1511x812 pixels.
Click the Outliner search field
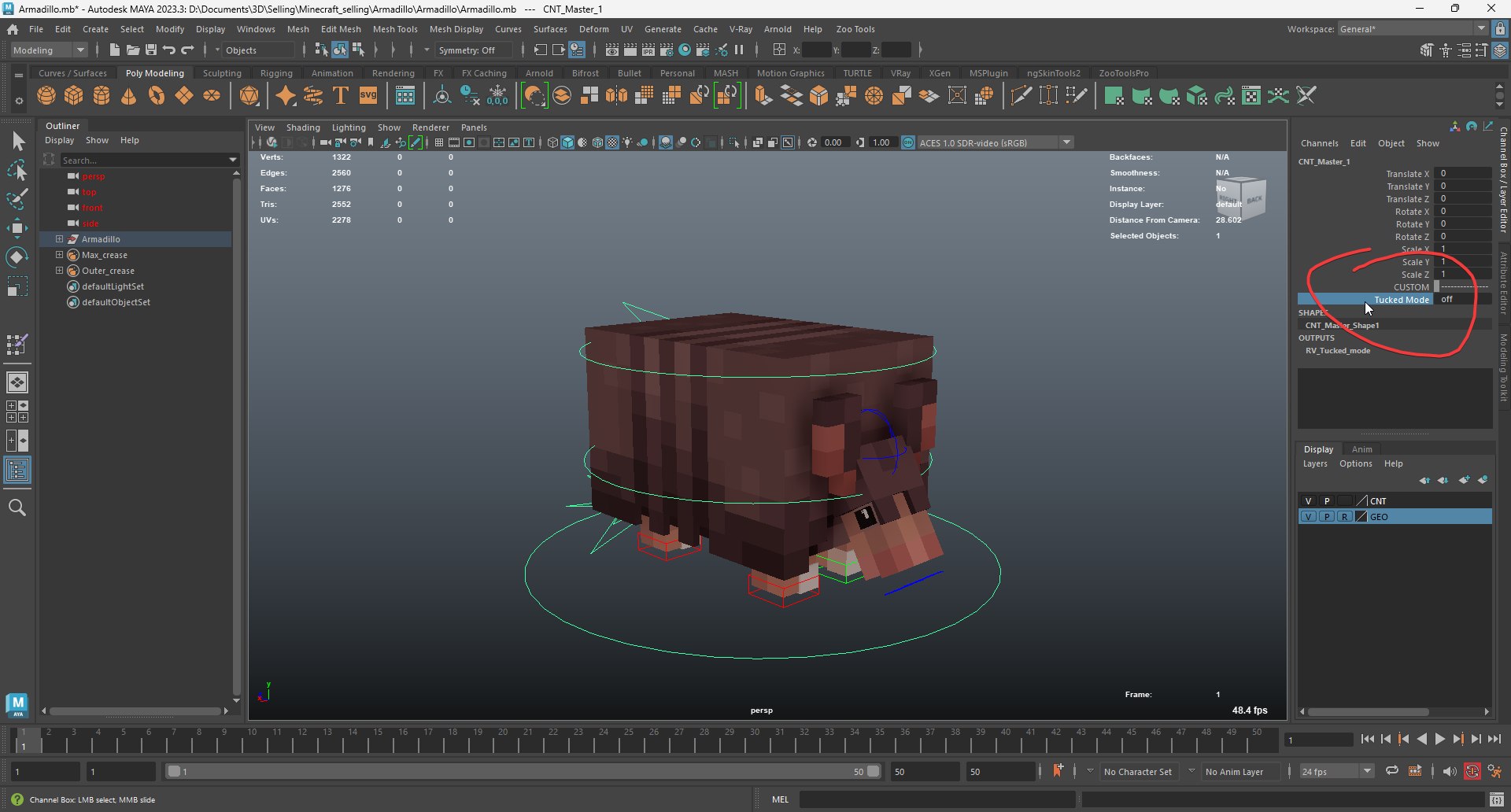click(143, 160)
